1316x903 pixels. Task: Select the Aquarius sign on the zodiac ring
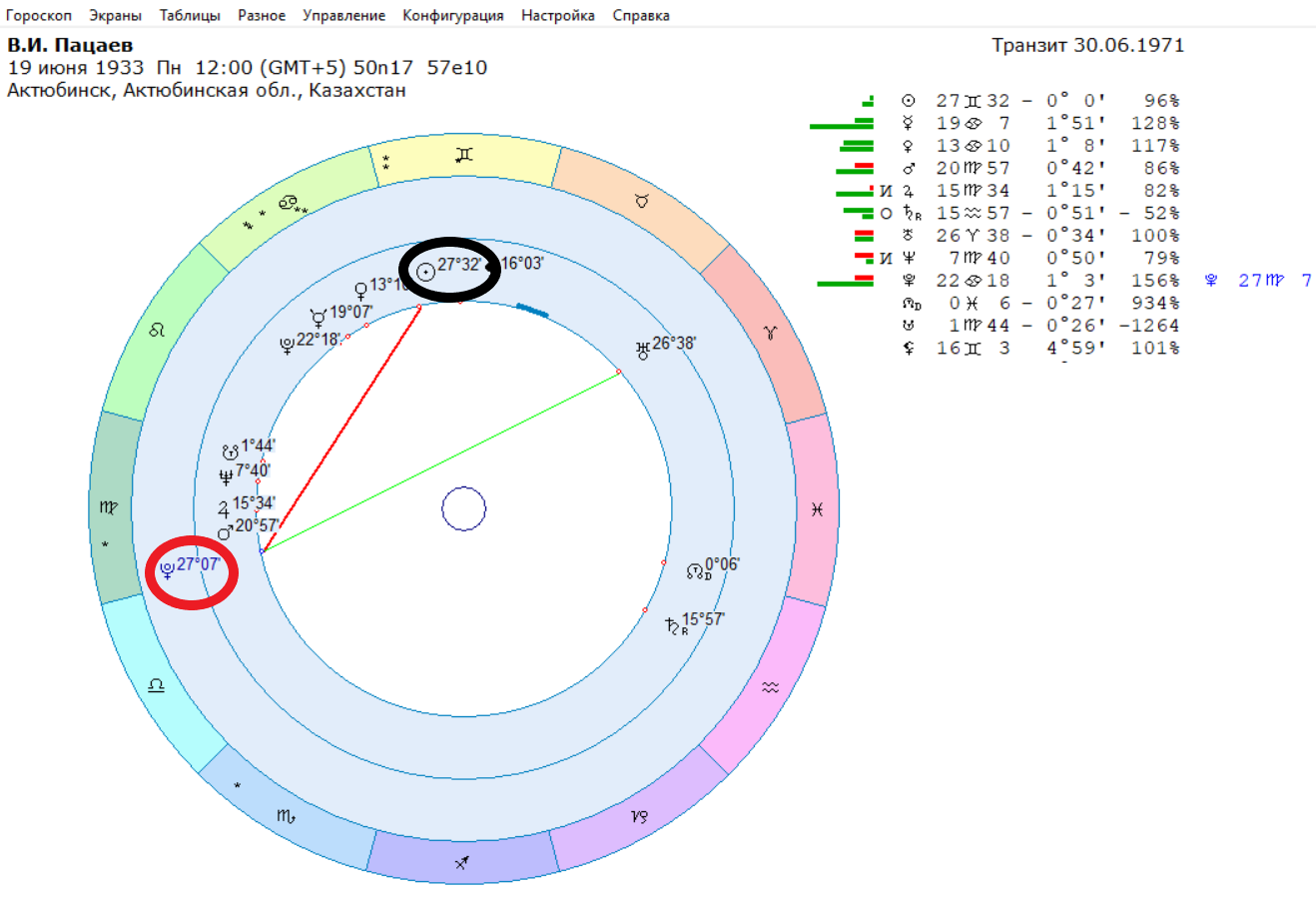pos(770,687)
